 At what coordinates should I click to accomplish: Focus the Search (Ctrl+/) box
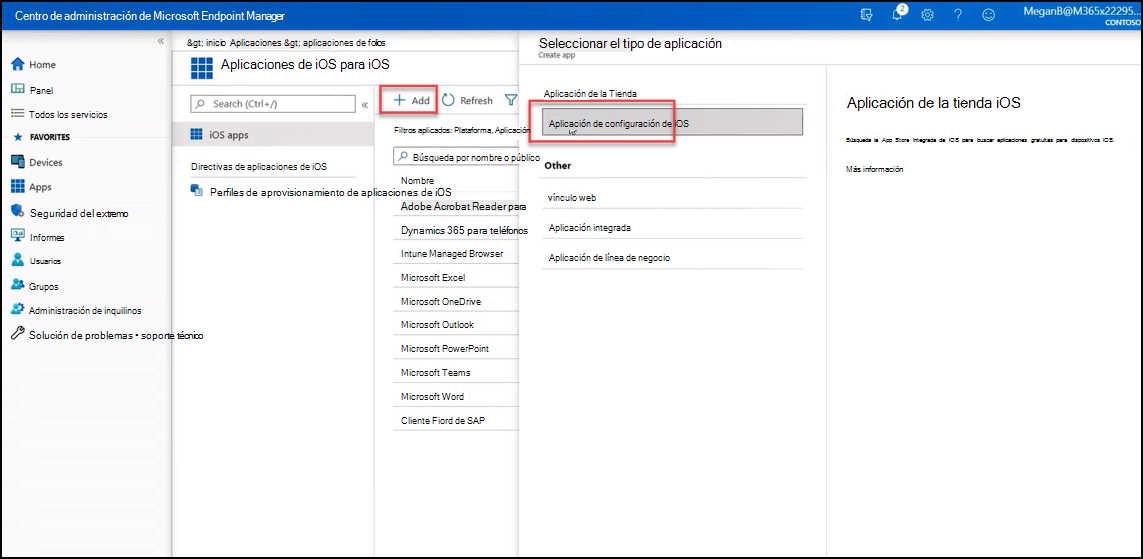point(273,104)
